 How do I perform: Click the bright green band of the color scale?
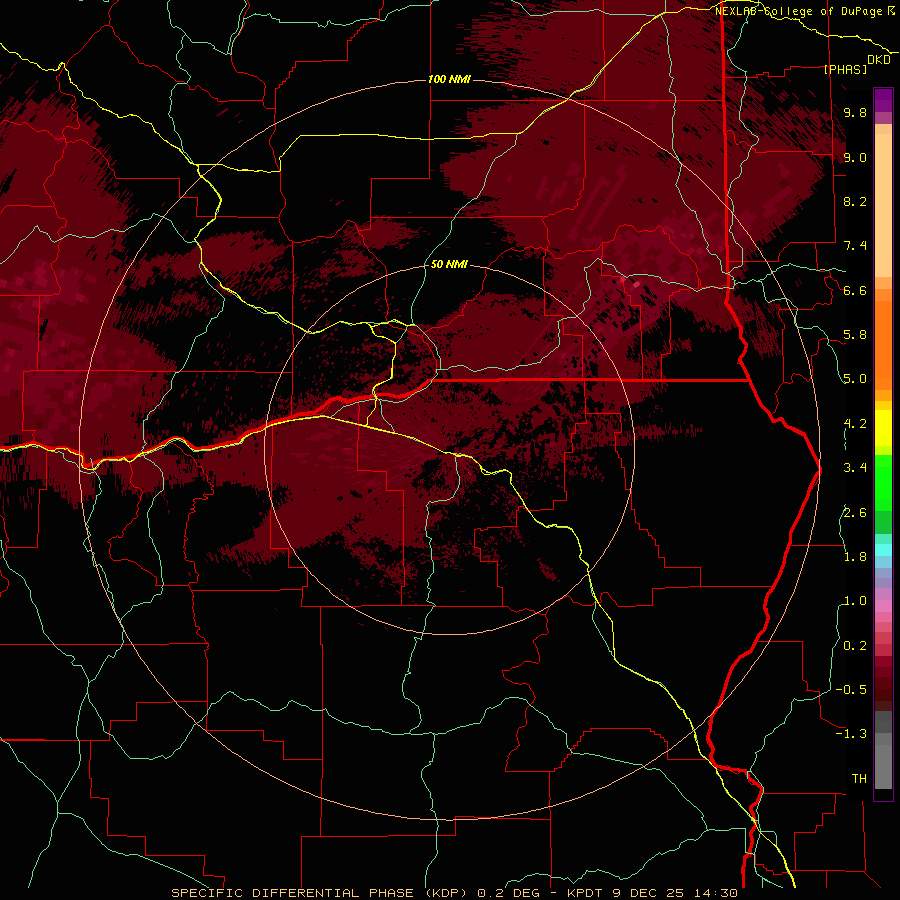(883, 483)
